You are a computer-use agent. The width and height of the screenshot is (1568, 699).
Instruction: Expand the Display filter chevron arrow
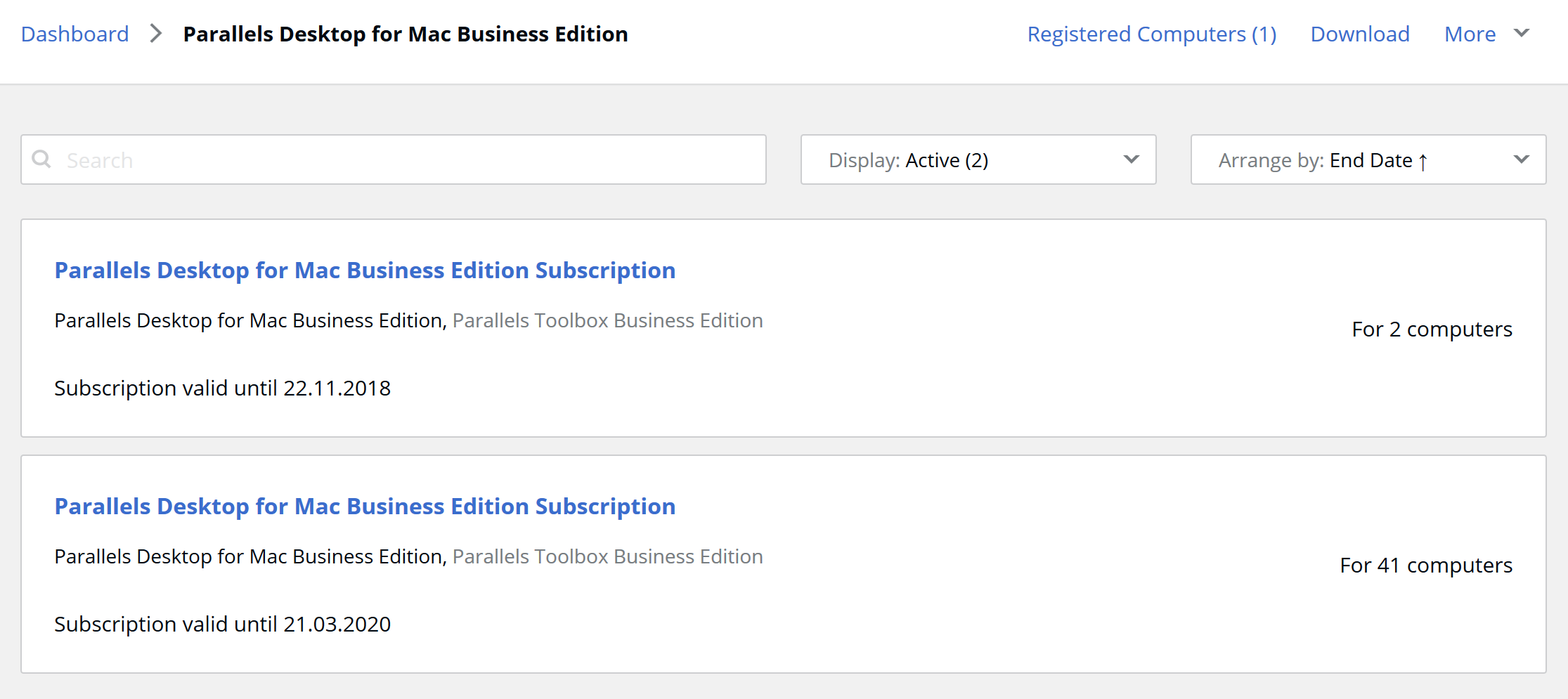point(1131,159)
